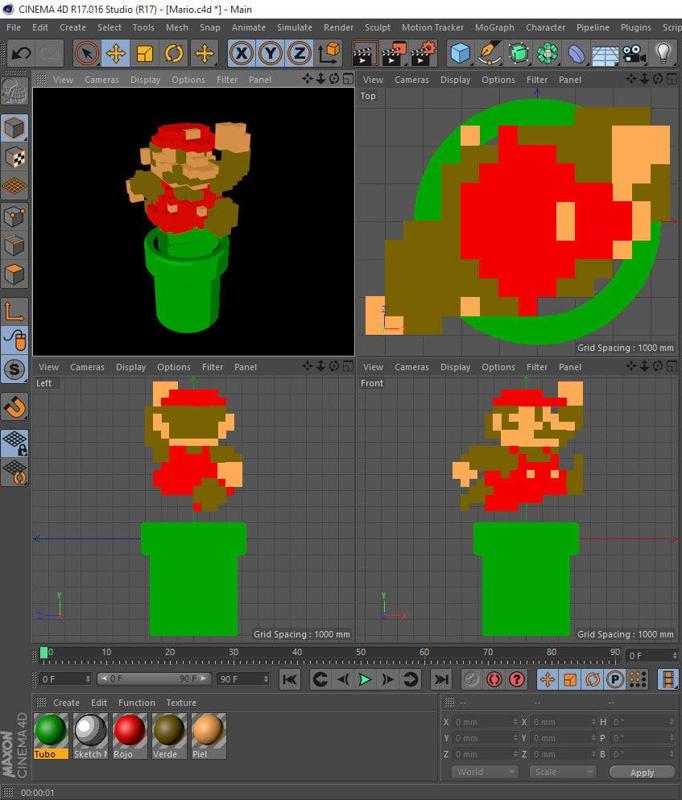Open Create menu in material manager
Viewport: 682px width, 800px height.
66,703
